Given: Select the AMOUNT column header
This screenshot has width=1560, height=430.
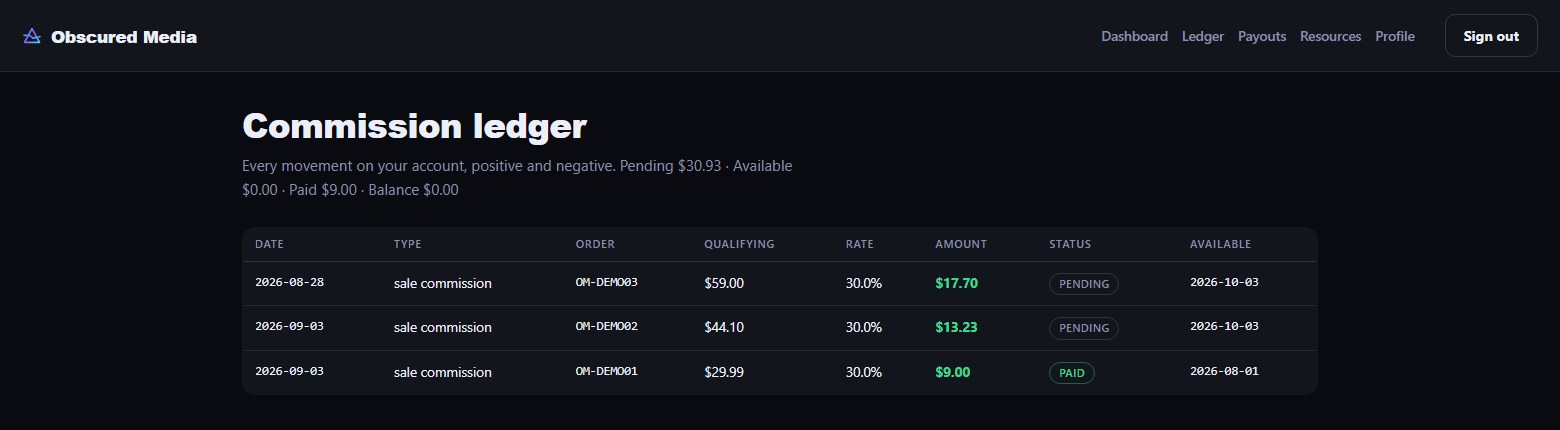Looking at the screenshot, I should click(961, 244).
